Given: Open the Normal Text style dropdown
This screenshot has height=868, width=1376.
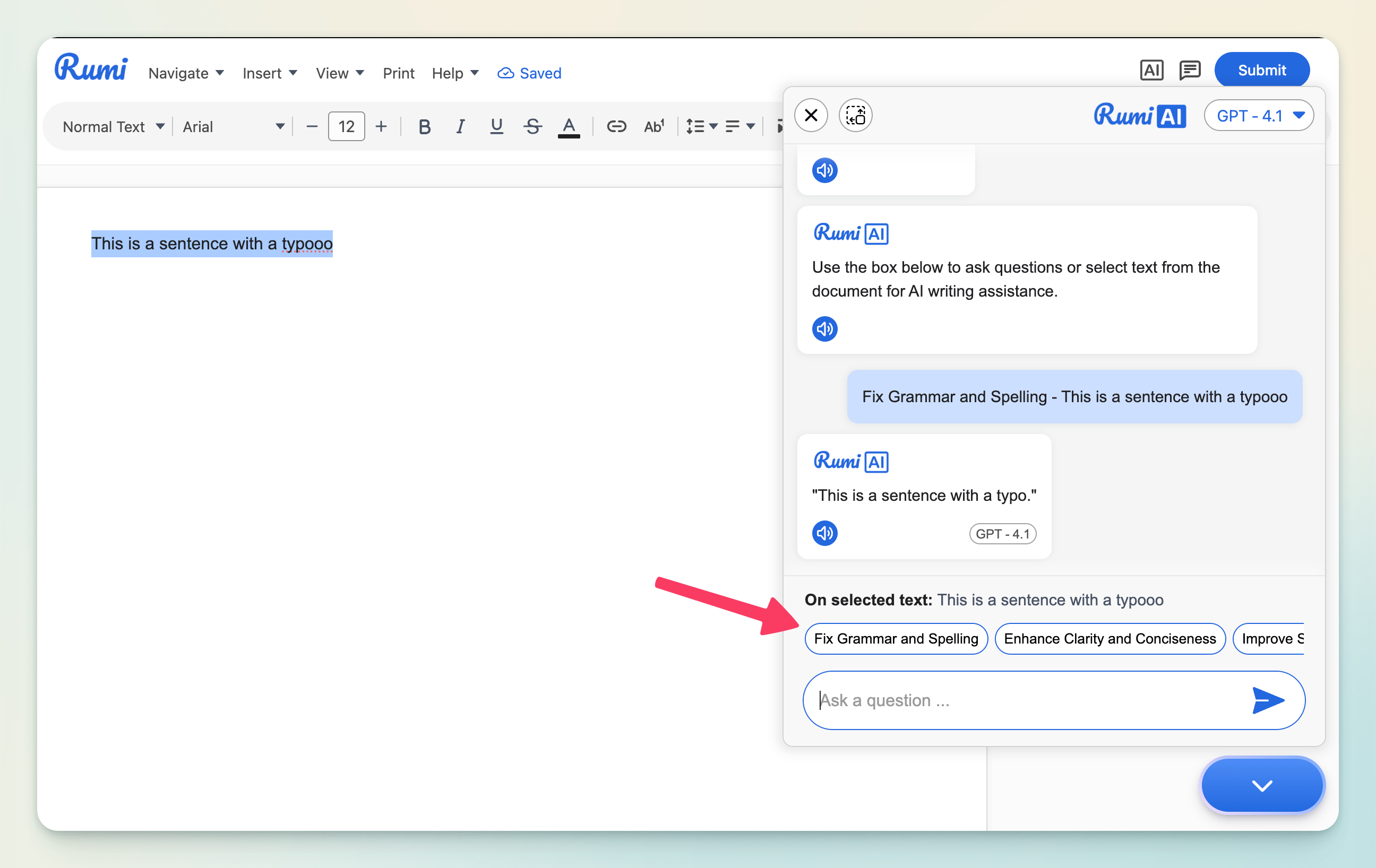Looking at the screenshot, I should pyautogui.click(x=113, y=126).
